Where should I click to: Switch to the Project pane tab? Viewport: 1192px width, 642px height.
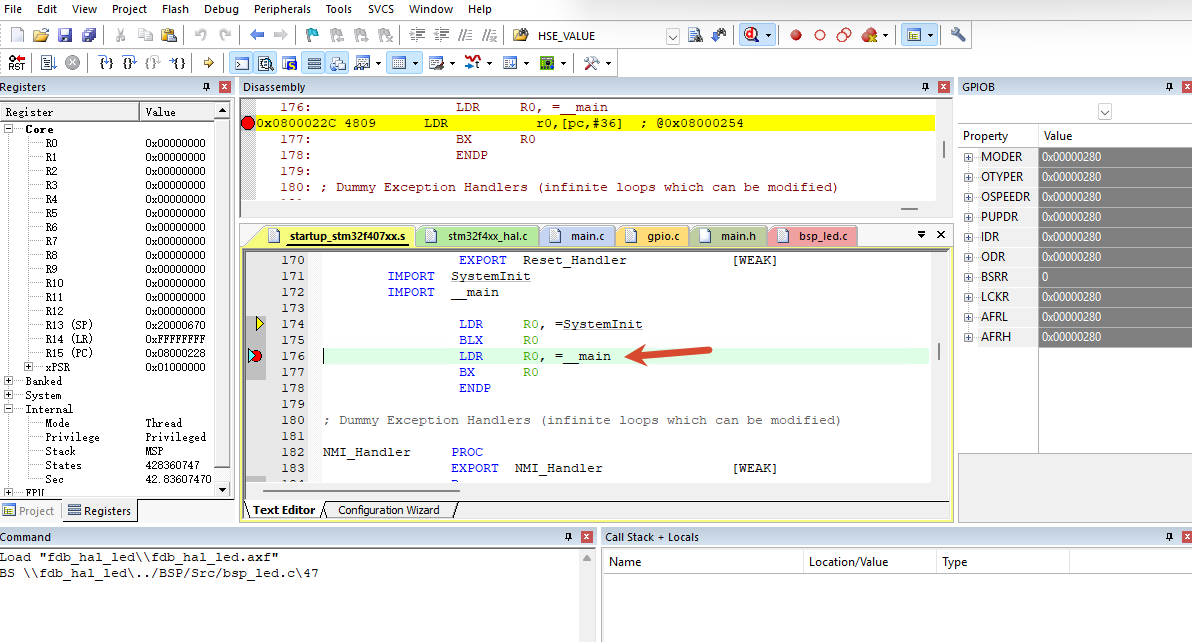pos(29,511)
